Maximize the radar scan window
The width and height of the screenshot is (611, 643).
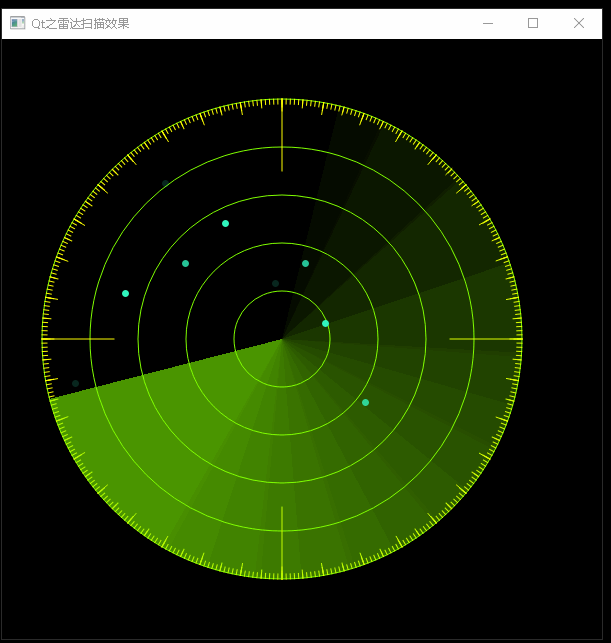[533, 23]
